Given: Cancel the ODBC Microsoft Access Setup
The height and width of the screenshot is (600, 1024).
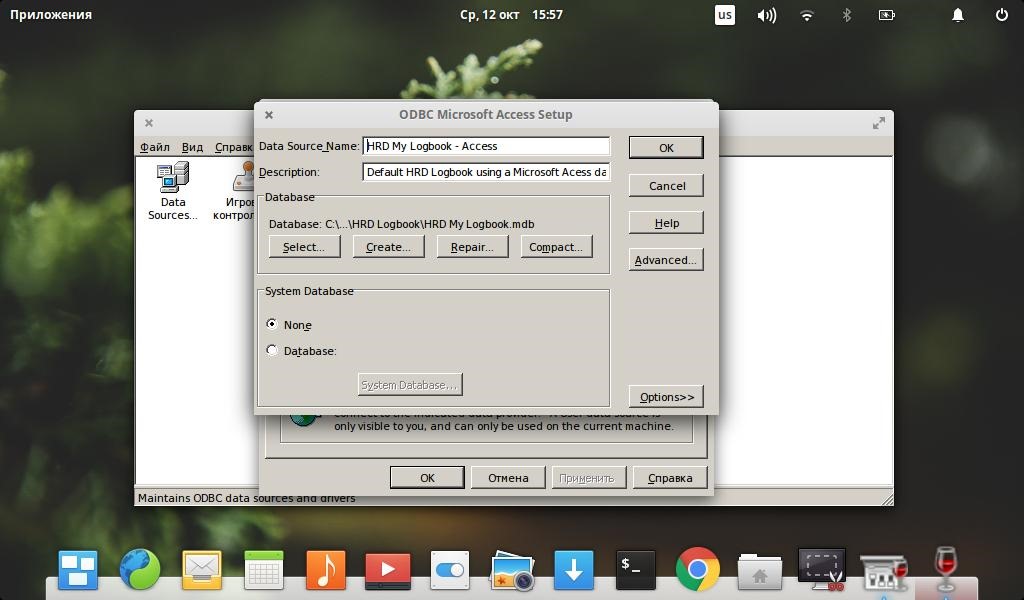Looking at the screenshot, I should pyautogui.click(x=666, y=185).
